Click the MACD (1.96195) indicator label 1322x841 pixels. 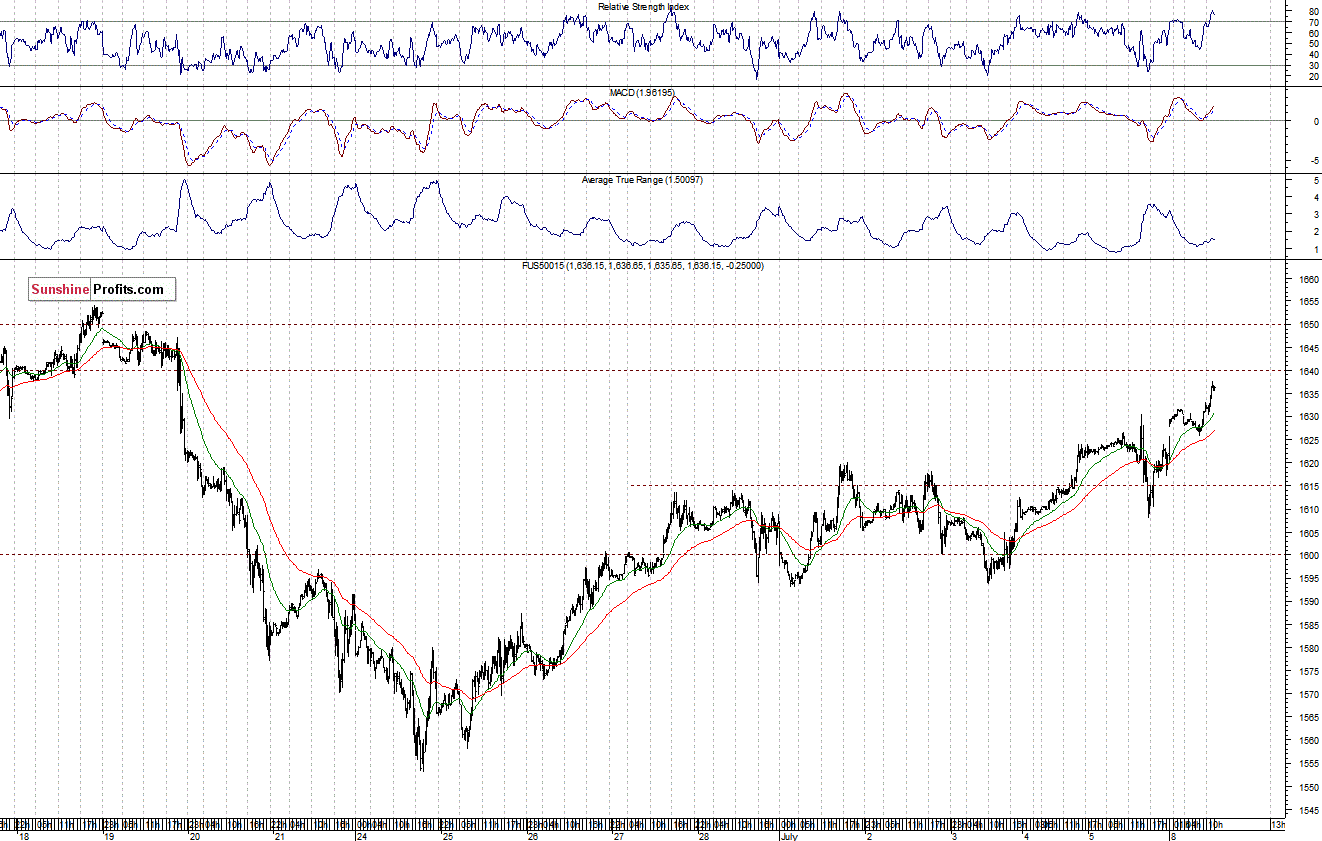point(642,92)
